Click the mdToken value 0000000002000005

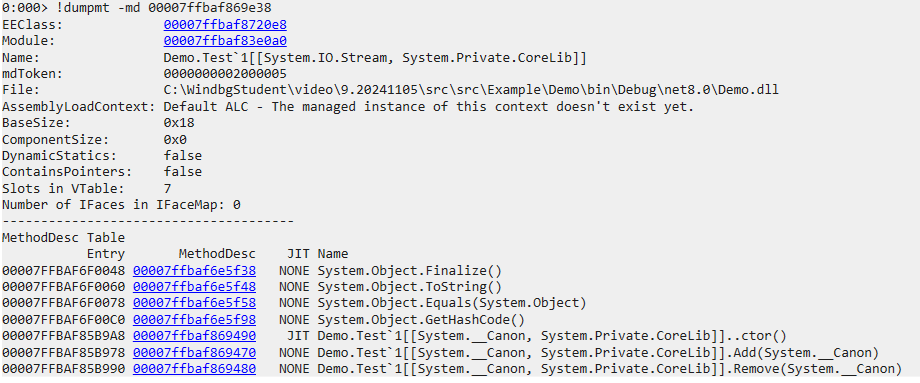[x=225, y=74]
